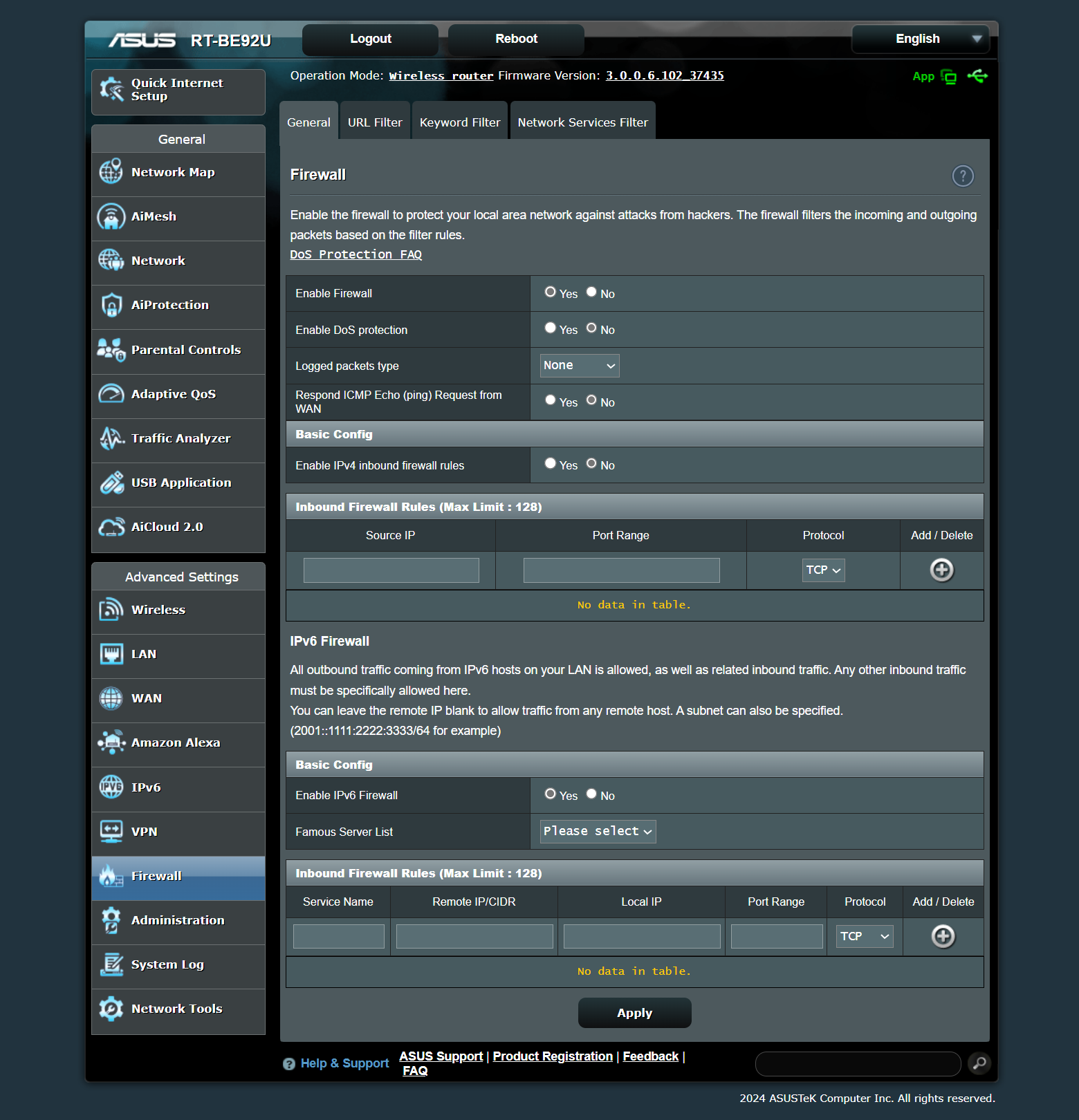Viewport: 1079px width, 1120px height.
Task: Click the Service Name input field
Action: (339, 937)
